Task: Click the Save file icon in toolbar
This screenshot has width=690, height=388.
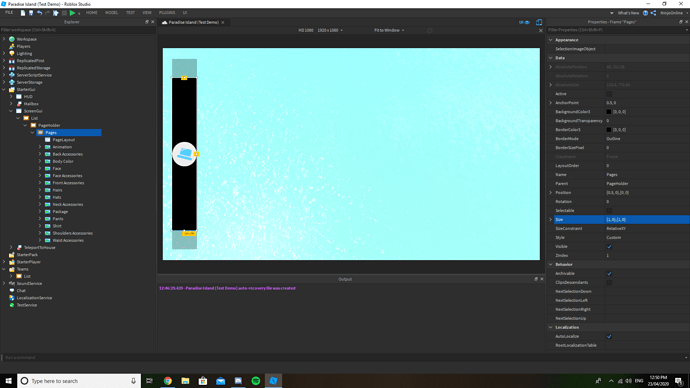Action: pyautogui.click(x=31, y=13)
